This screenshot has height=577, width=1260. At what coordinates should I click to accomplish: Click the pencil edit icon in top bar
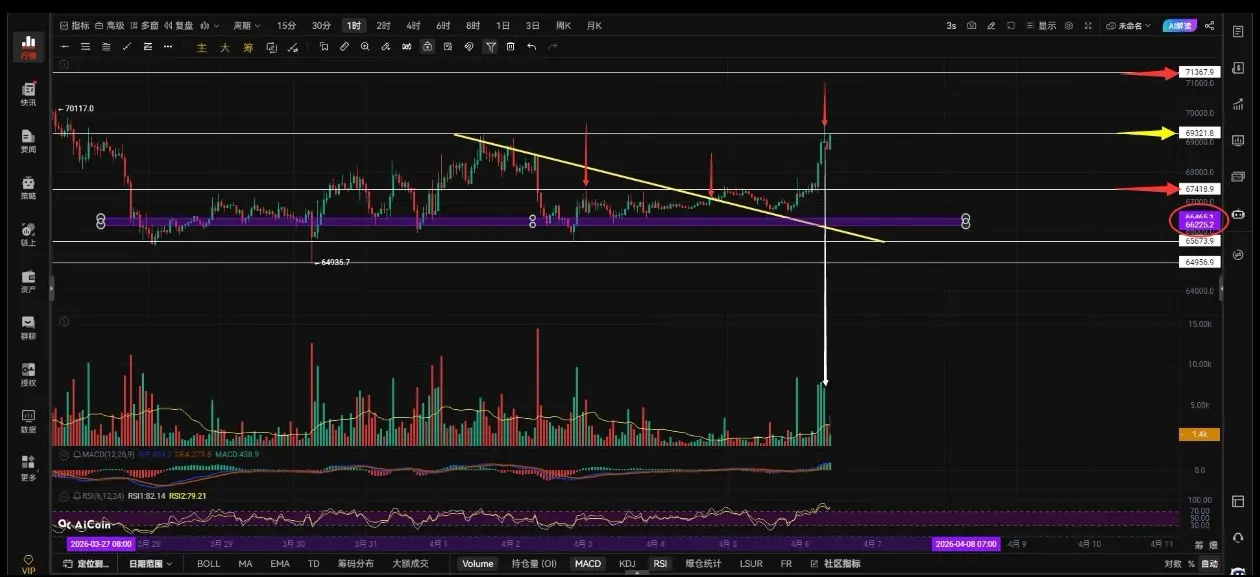pos(991,26)
